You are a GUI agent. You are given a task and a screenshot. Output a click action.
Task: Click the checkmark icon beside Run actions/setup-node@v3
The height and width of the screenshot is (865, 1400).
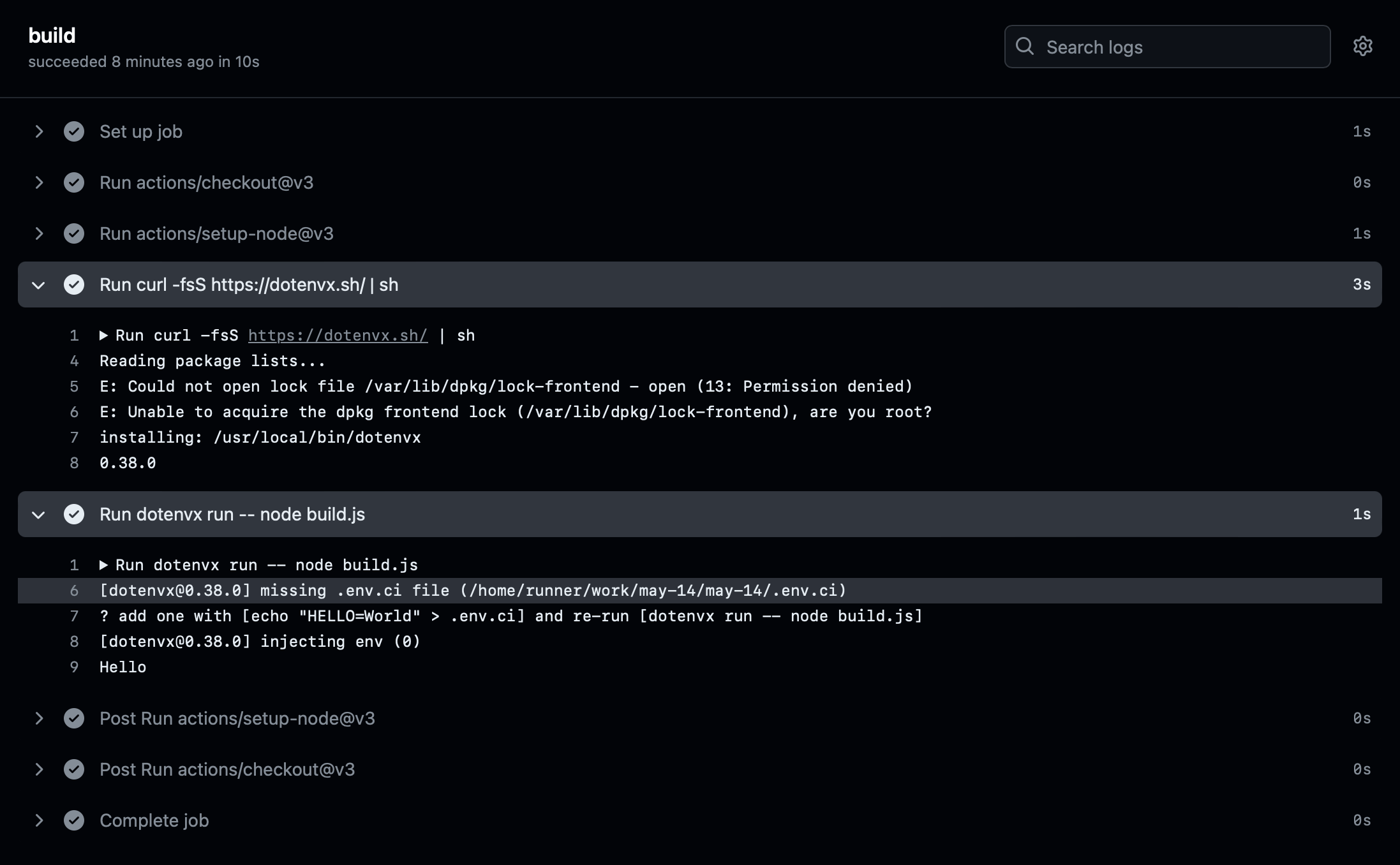(74, 233)
